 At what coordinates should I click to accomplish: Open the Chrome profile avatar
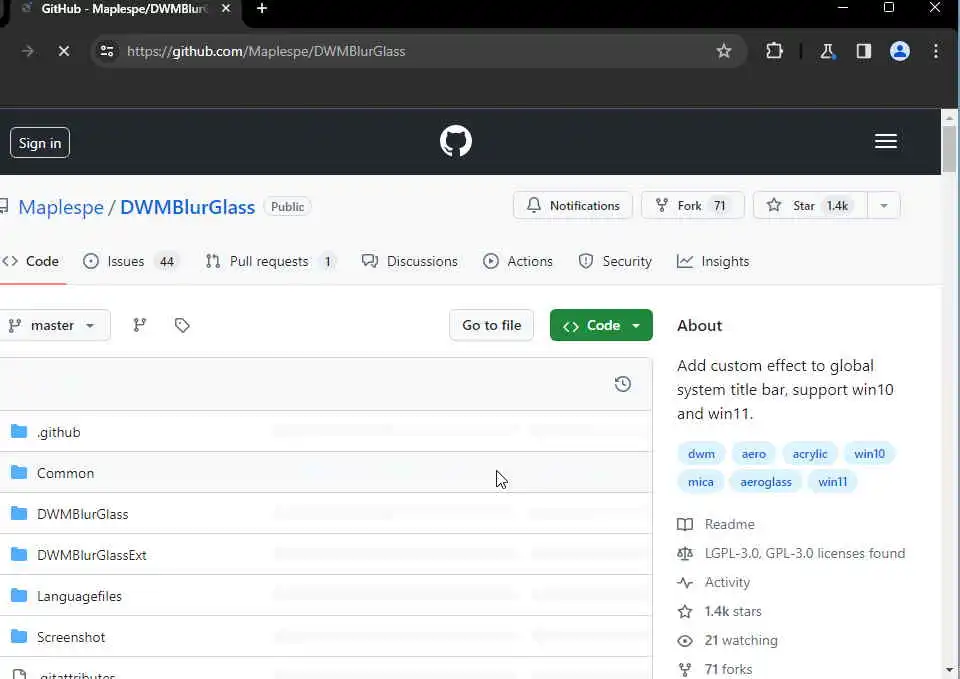[x=899, y=51]
